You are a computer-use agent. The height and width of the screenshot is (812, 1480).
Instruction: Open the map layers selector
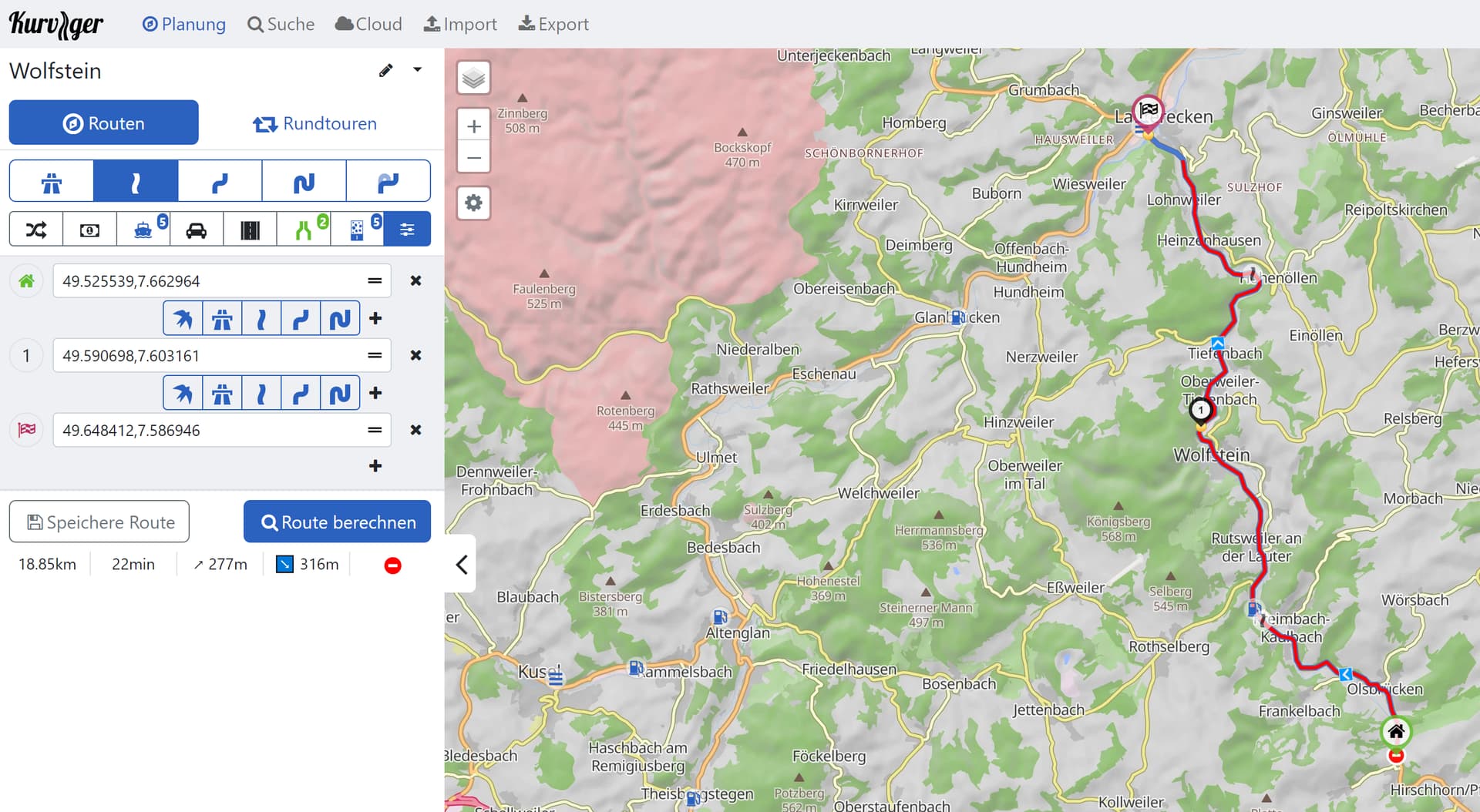(x=473, y=78)
